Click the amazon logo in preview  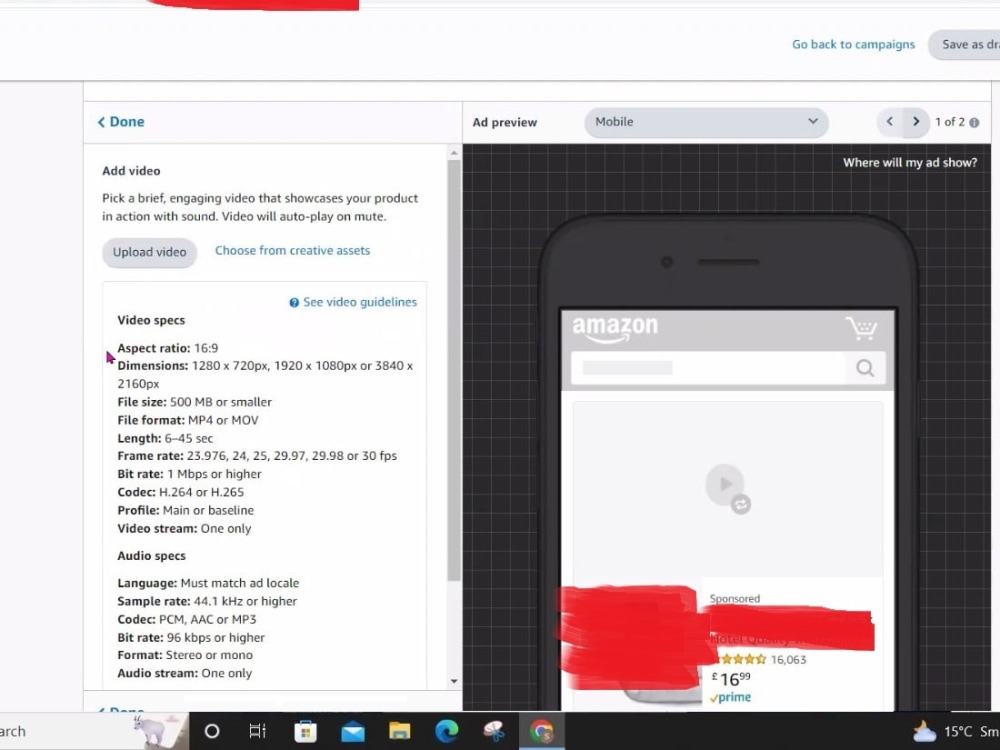pyautogui.click(x=615, y=328)
